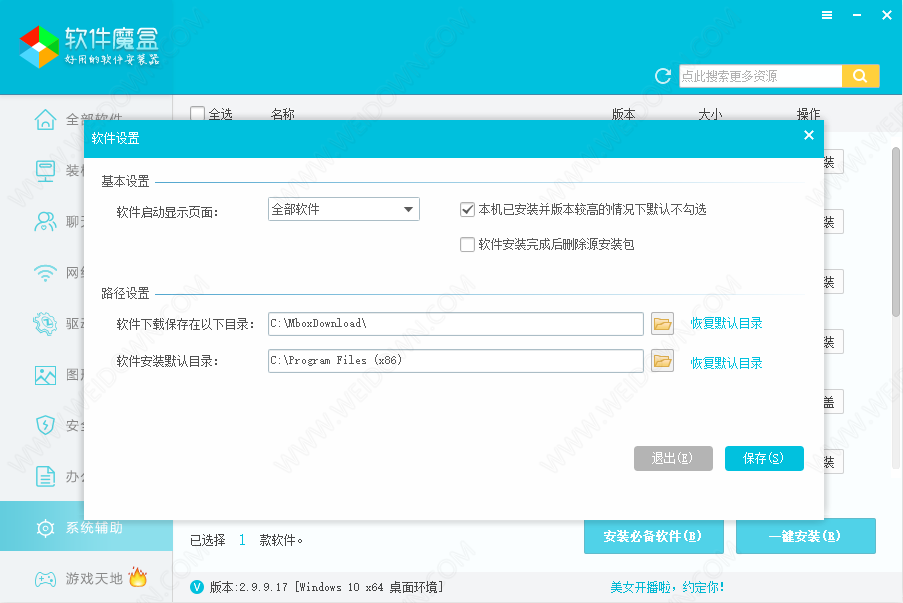
Task: Click the gamepad icon for 游戏天地
Action: (45, 578)
